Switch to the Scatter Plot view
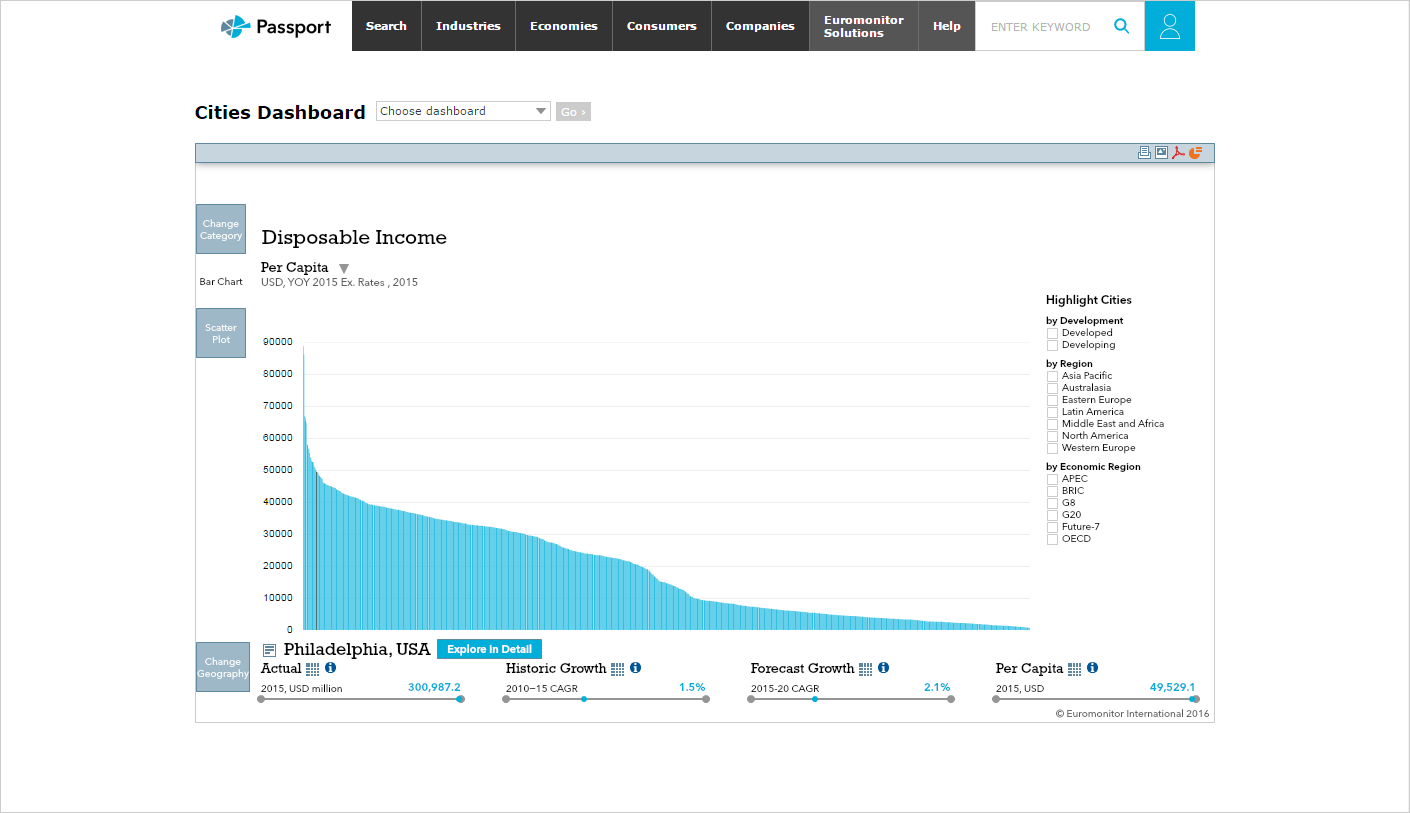The height and width of the screenshot is (813, 1410). [x=221, y=333]
